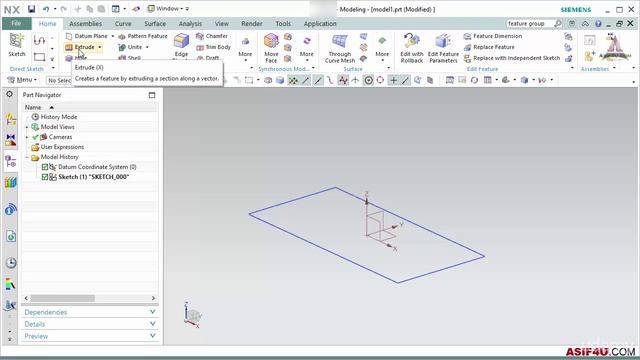
Task: Open the Menu dropdown
Action: pos(22,80)
